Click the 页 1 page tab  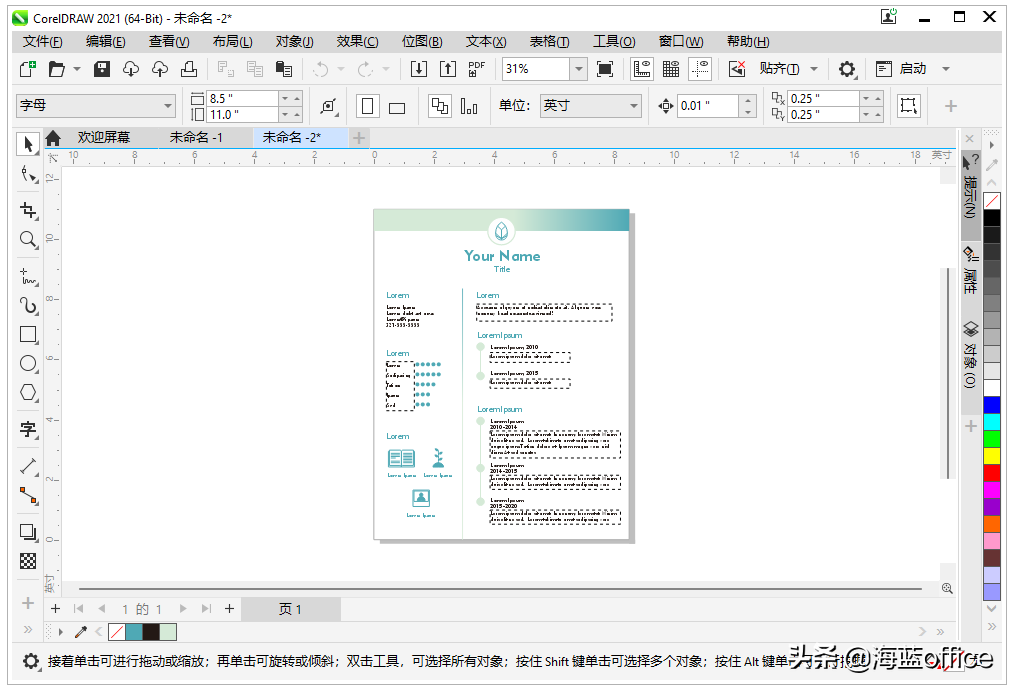290,609
